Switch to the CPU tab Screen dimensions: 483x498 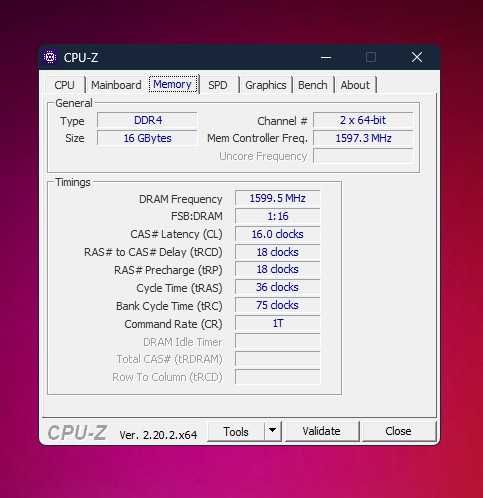click(64, 85)
